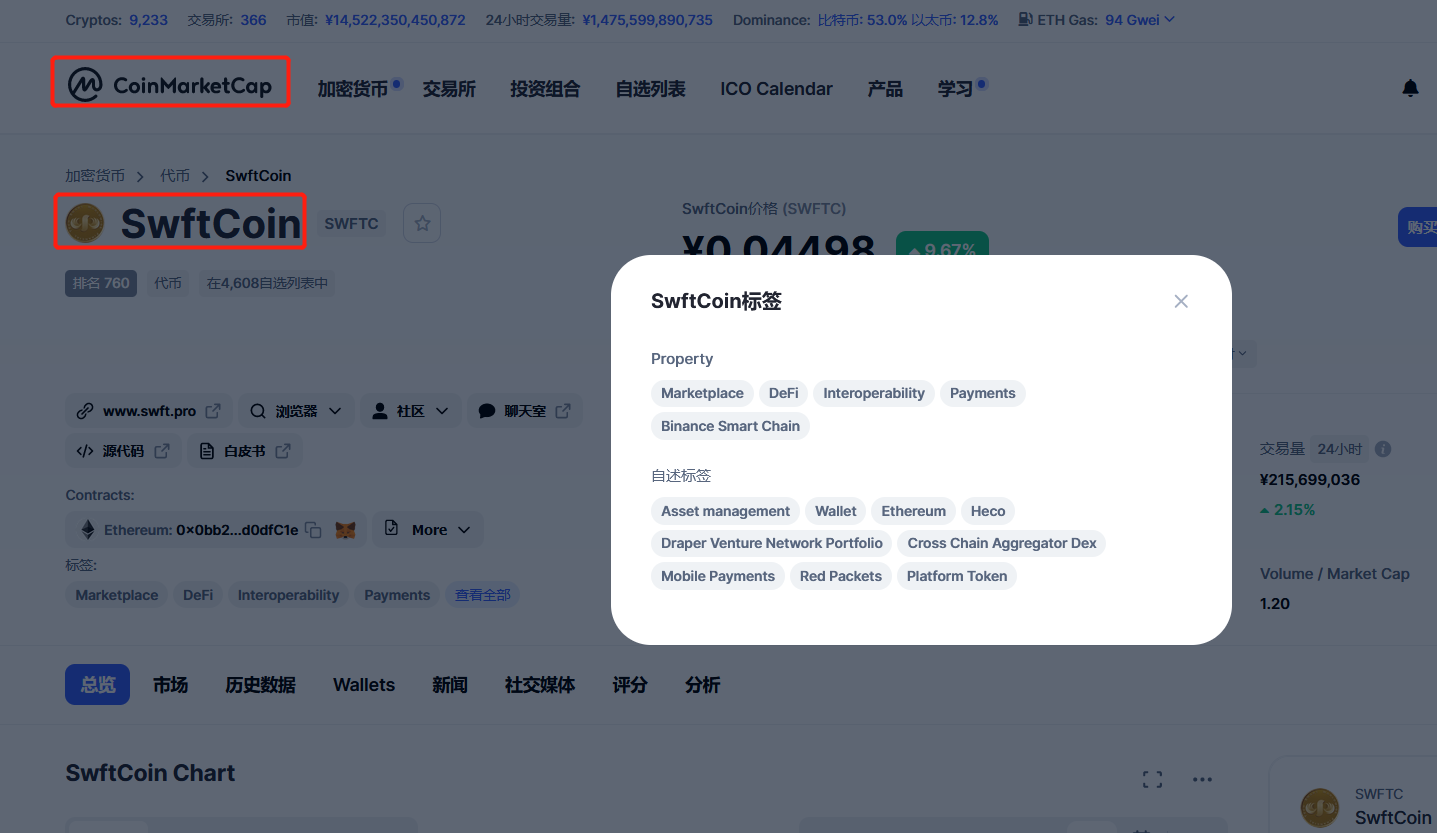Click the Marketplace tag in dialog
This screenshot has height=833, width=1437.
pos(702,393)
